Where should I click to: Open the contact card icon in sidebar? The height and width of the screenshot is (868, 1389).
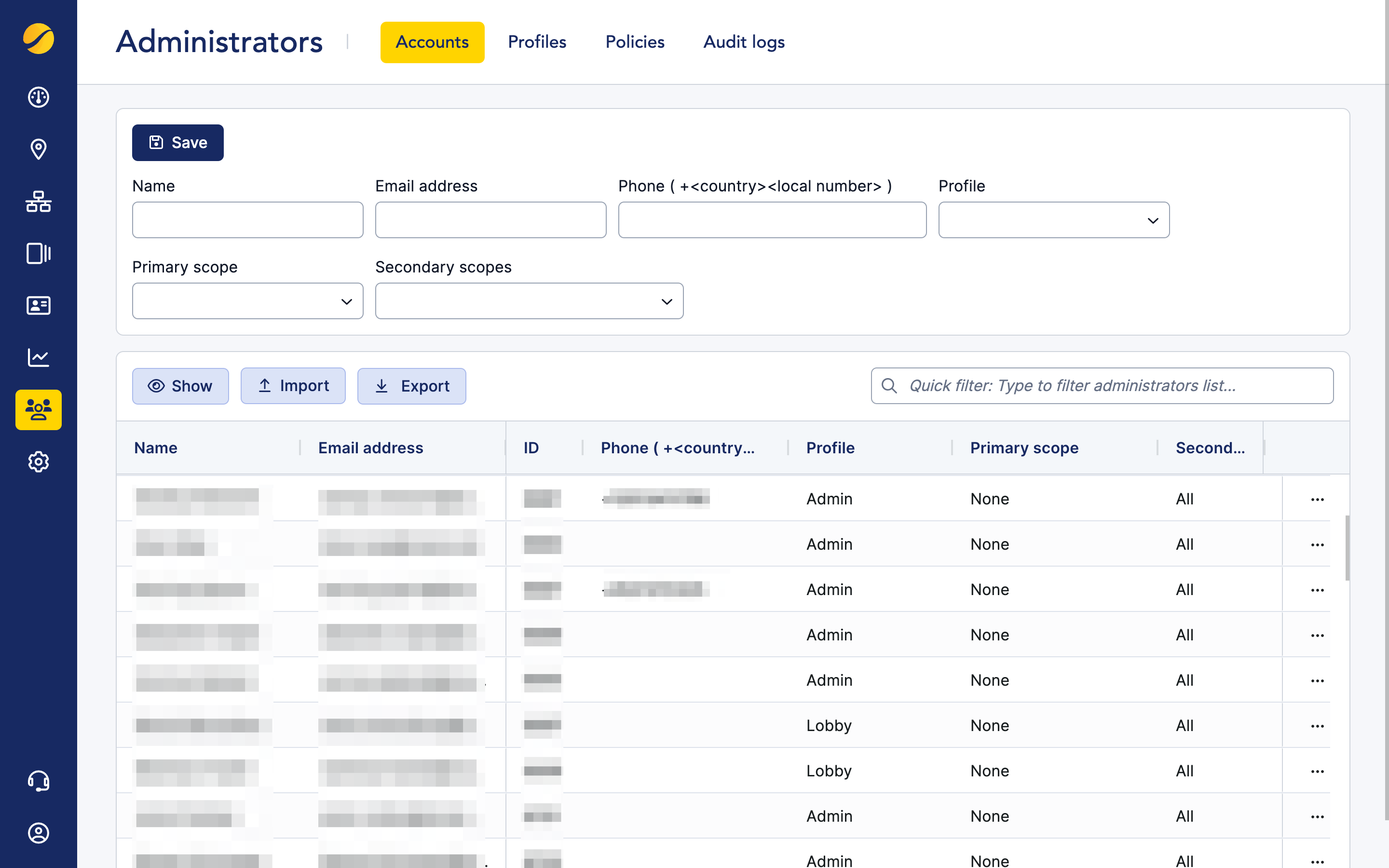pos(38,305)
